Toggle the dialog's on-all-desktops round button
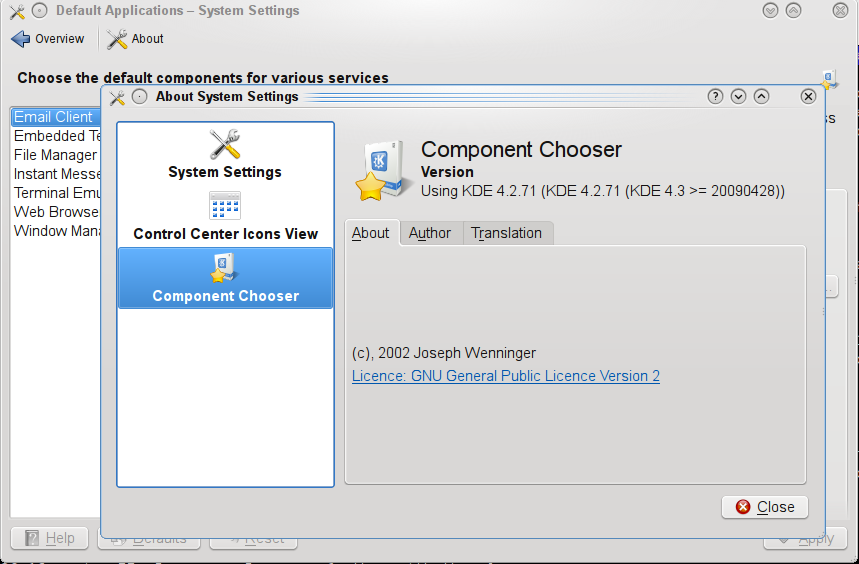This screenshot has height=564, width=859. coord(139,97)
